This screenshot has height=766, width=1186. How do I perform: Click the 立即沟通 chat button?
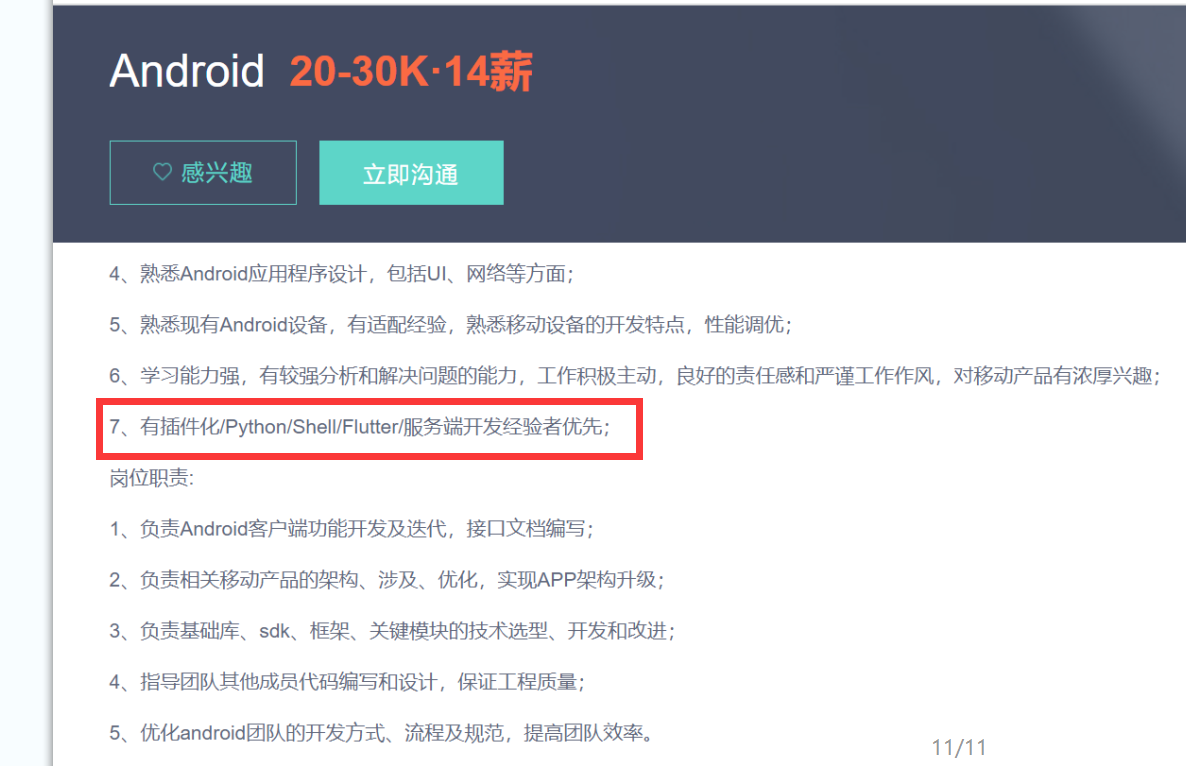(411, 172)
